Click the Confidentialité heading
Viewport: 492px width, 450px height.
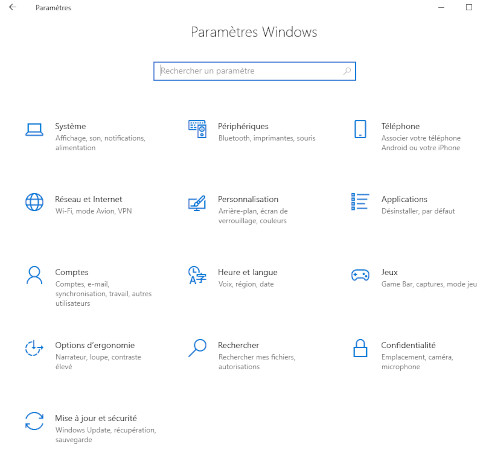coord(408,345)
